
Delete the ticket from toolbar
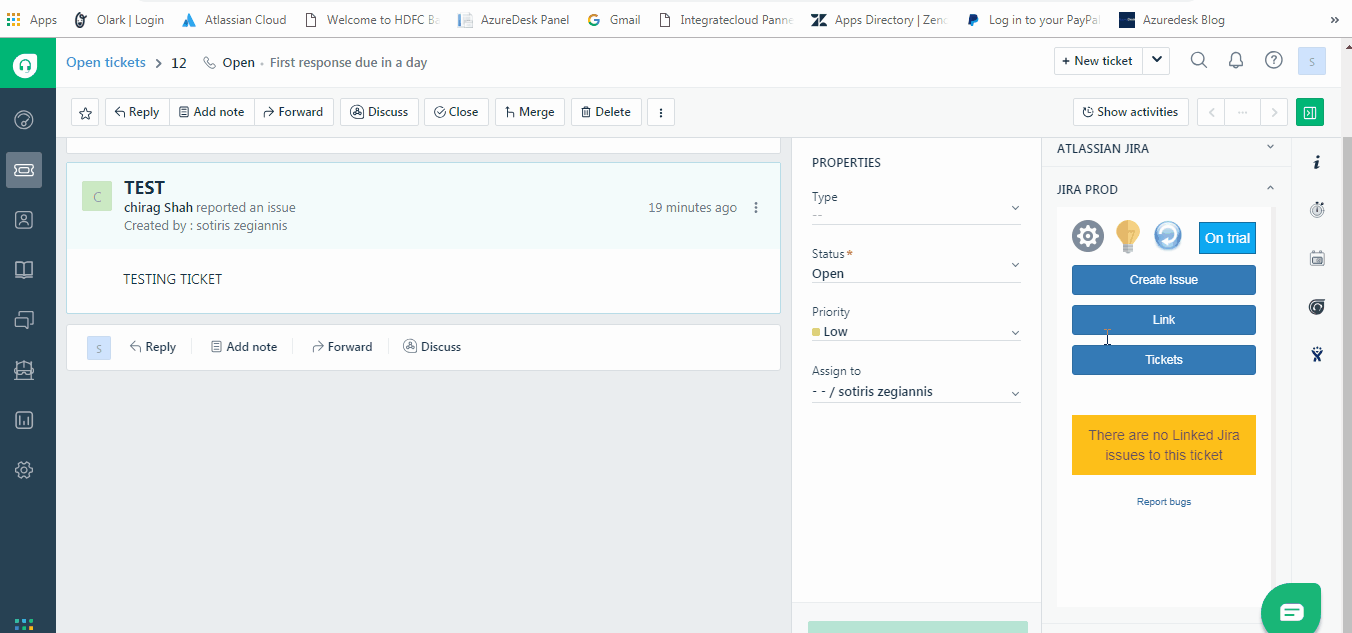point(606,112)
